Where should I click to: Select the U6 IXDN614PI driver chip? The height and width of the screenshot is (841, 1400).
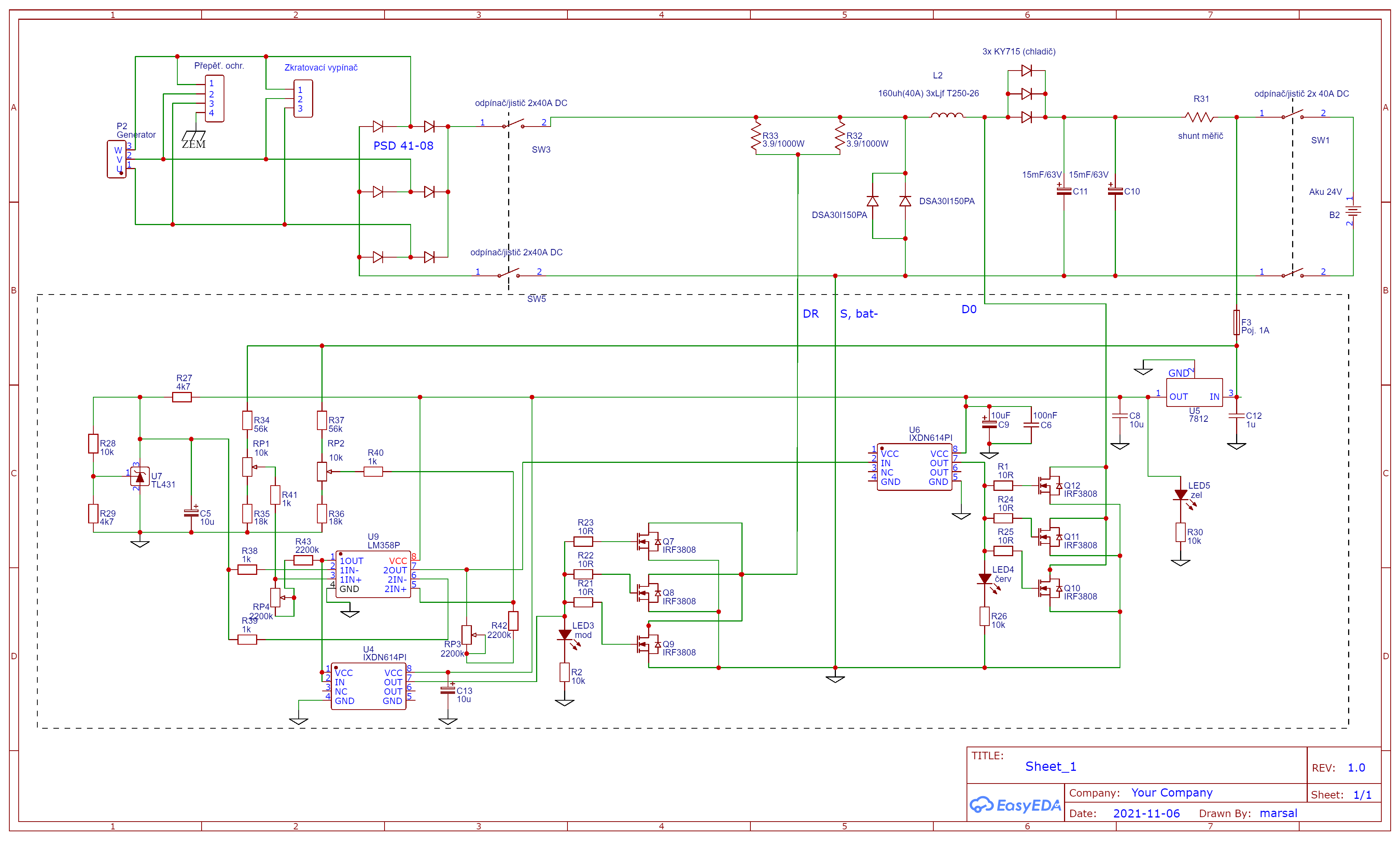point(914,467)
